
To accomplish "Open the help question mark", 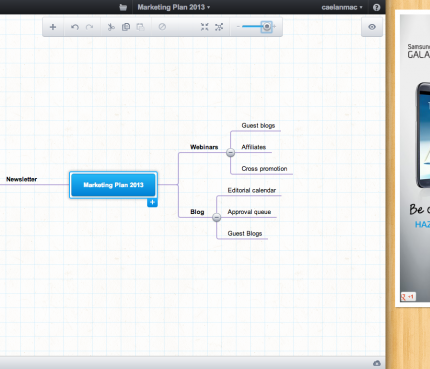I will click(377, 7).
